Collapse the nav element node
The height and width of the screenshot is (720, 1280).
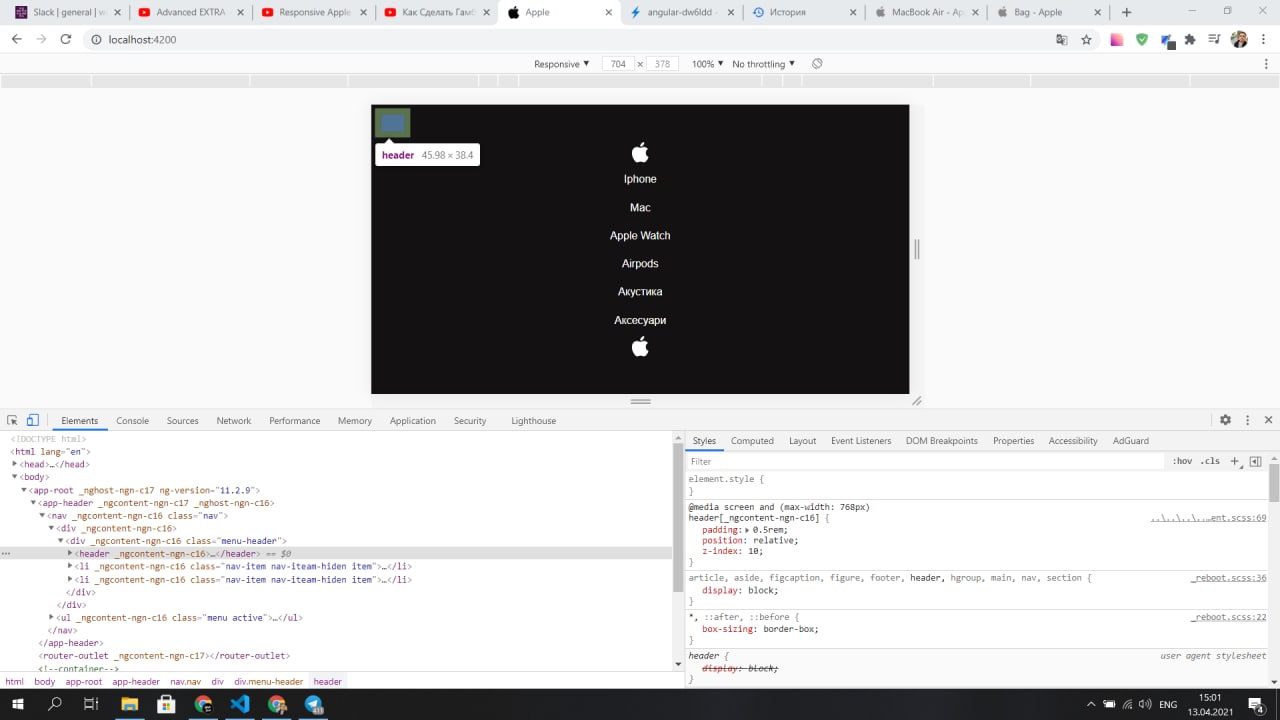point(42,515)
